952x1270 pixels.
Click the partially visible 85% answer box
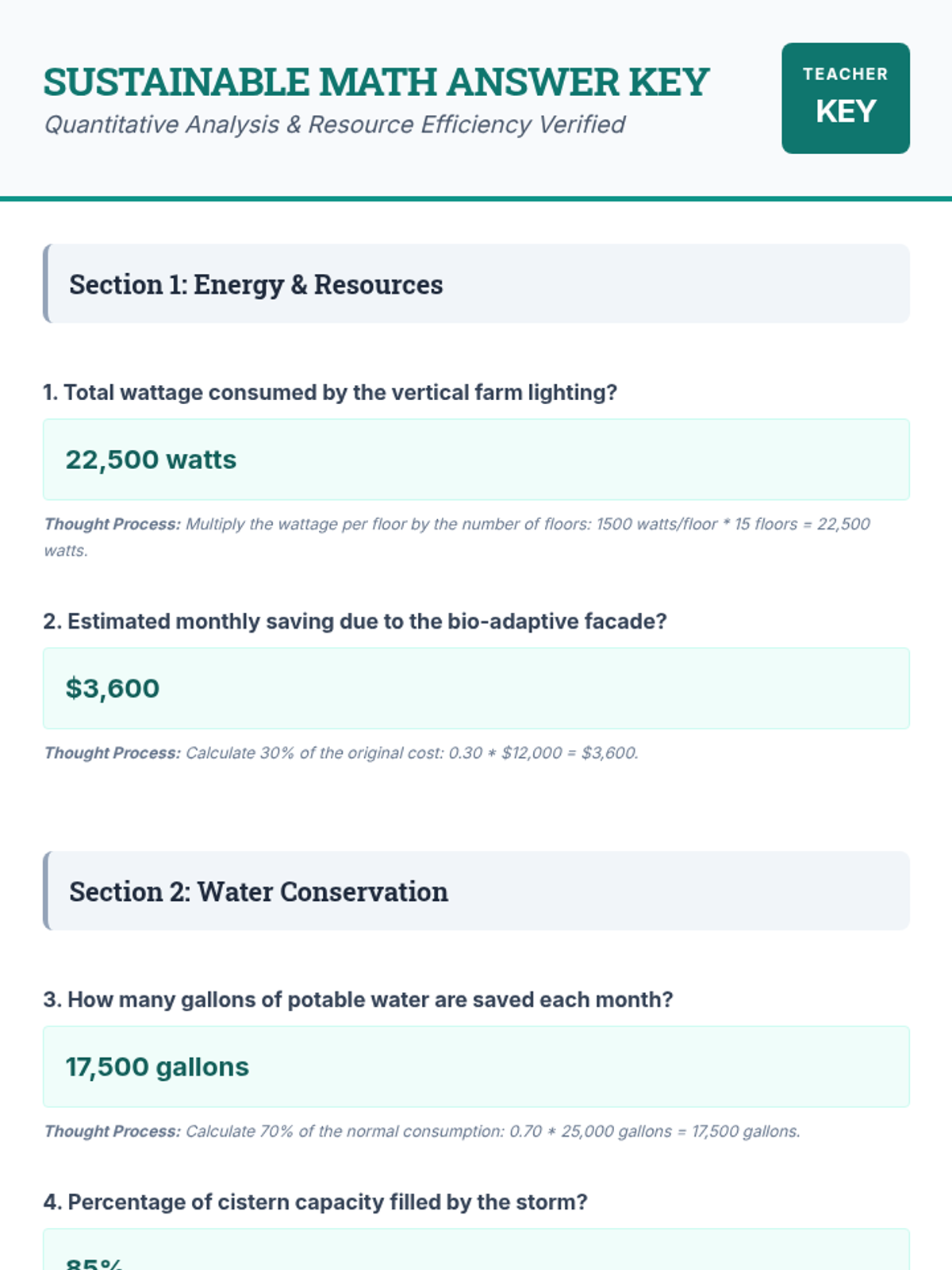pyautogui.click(x=476, y=1253)
